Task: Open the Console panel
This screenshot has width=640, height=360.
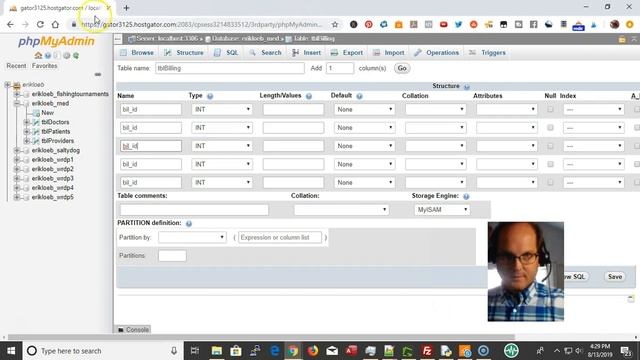Action: [x=133, y=329]
